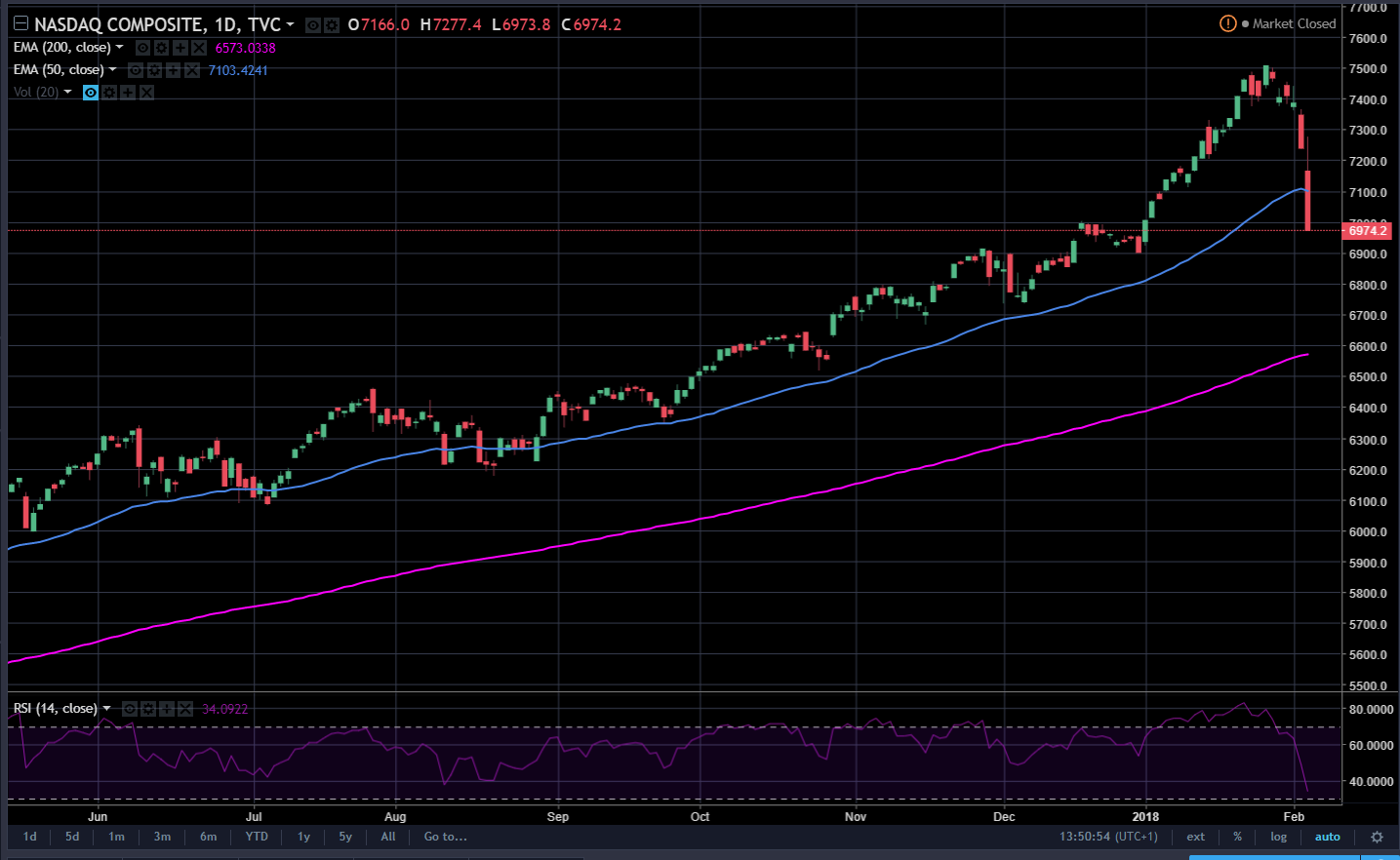Toggle auto scale mode
Viewport: 1400px width, 860px height.
pyautogui.click(x=1327, y=837)
